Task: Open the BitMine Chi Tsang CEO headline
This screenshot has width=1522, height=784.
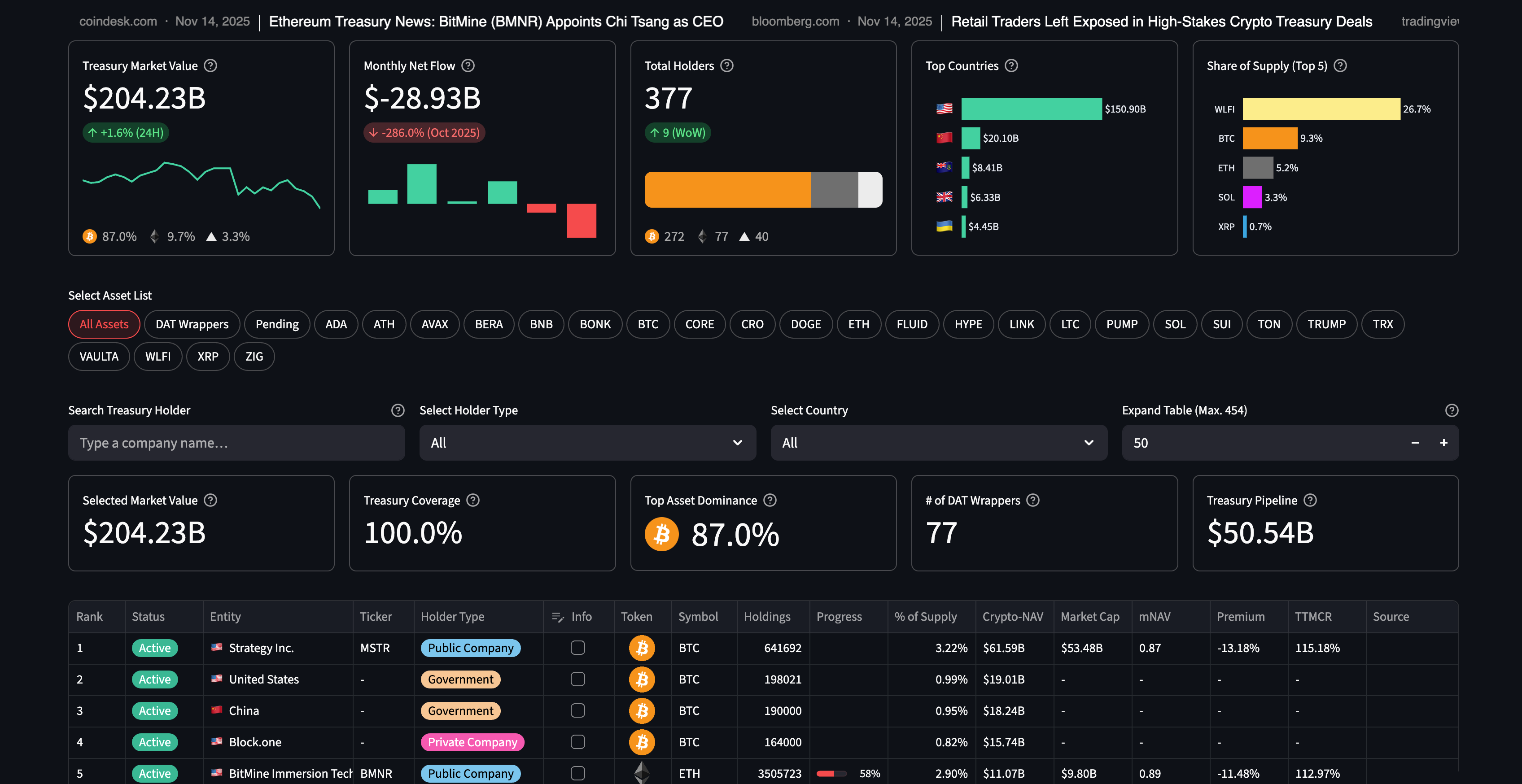Action: pyautogui.click(x=496, y=22)
